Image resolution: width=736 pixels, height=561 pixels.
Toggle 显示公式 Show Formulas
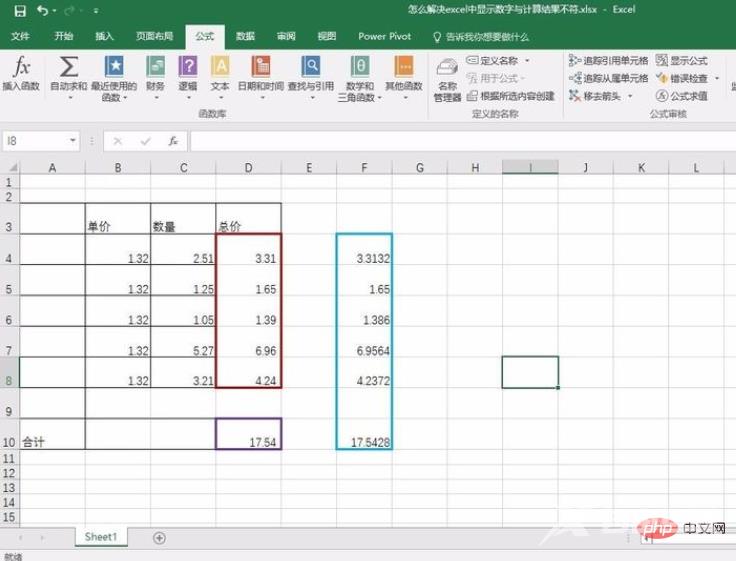pos(682,61)
